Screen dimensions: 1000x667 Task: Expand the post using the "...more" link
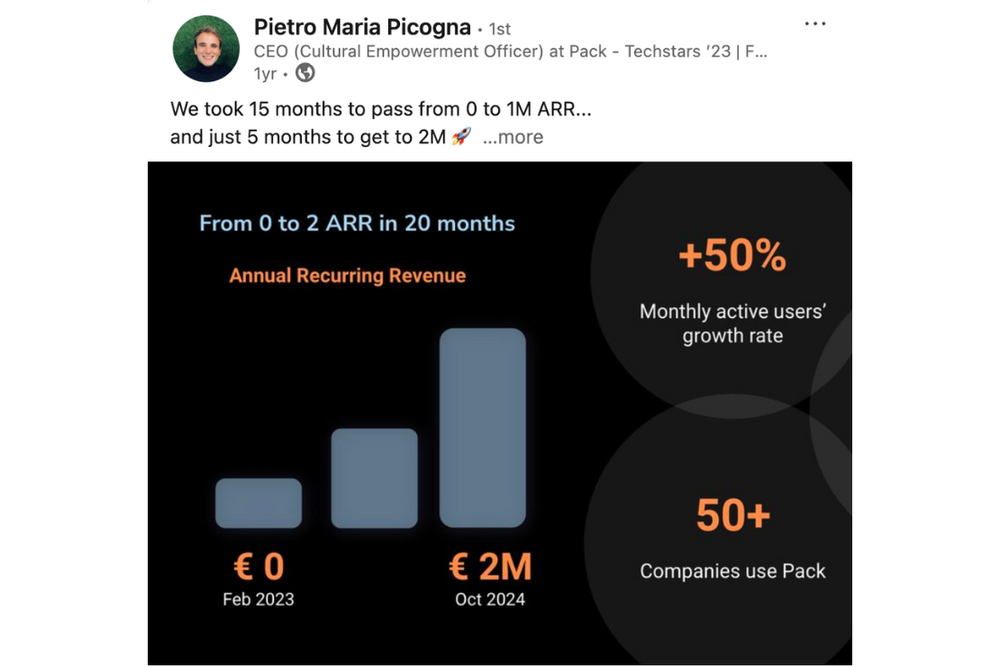pos(511,137)
